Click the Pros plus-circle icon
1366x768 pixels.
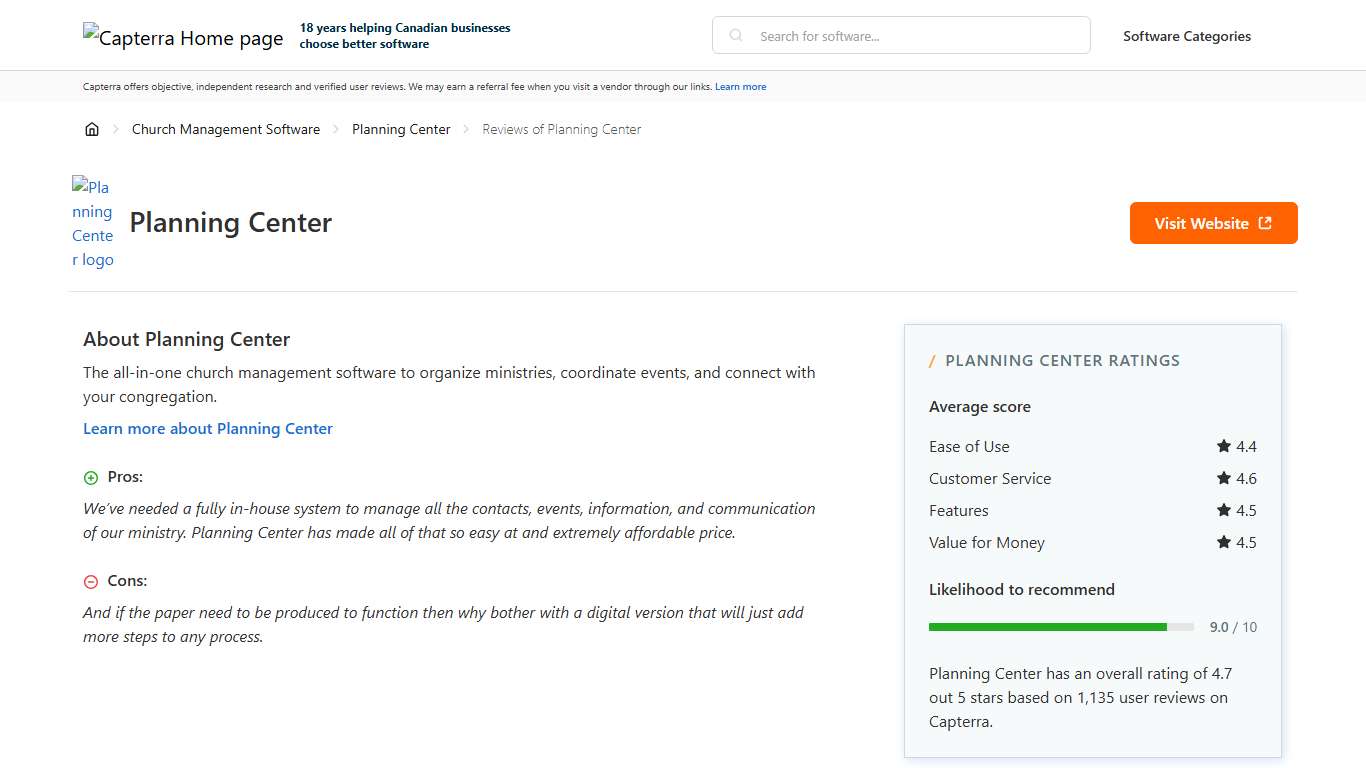pos(91,477)
